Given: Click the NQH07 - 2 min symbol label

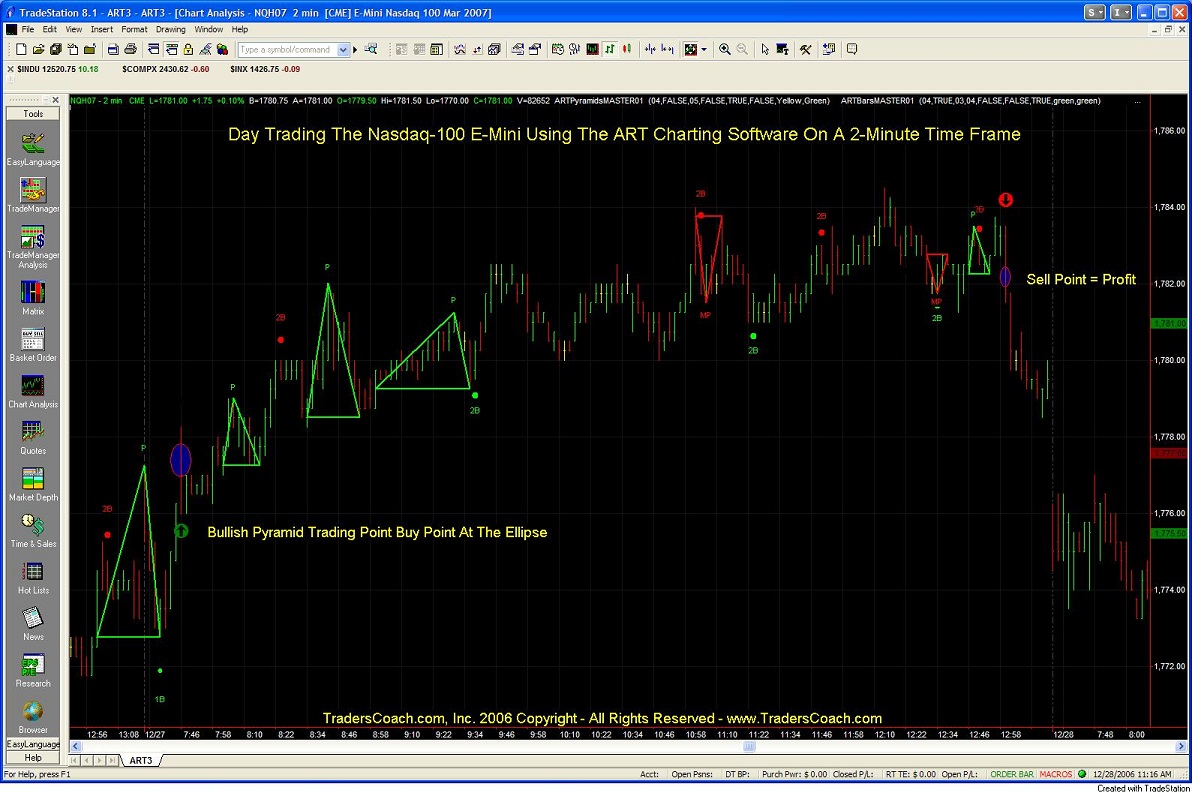Looking at the screenshot, I should pyautogui.click(x=96, y=100).
